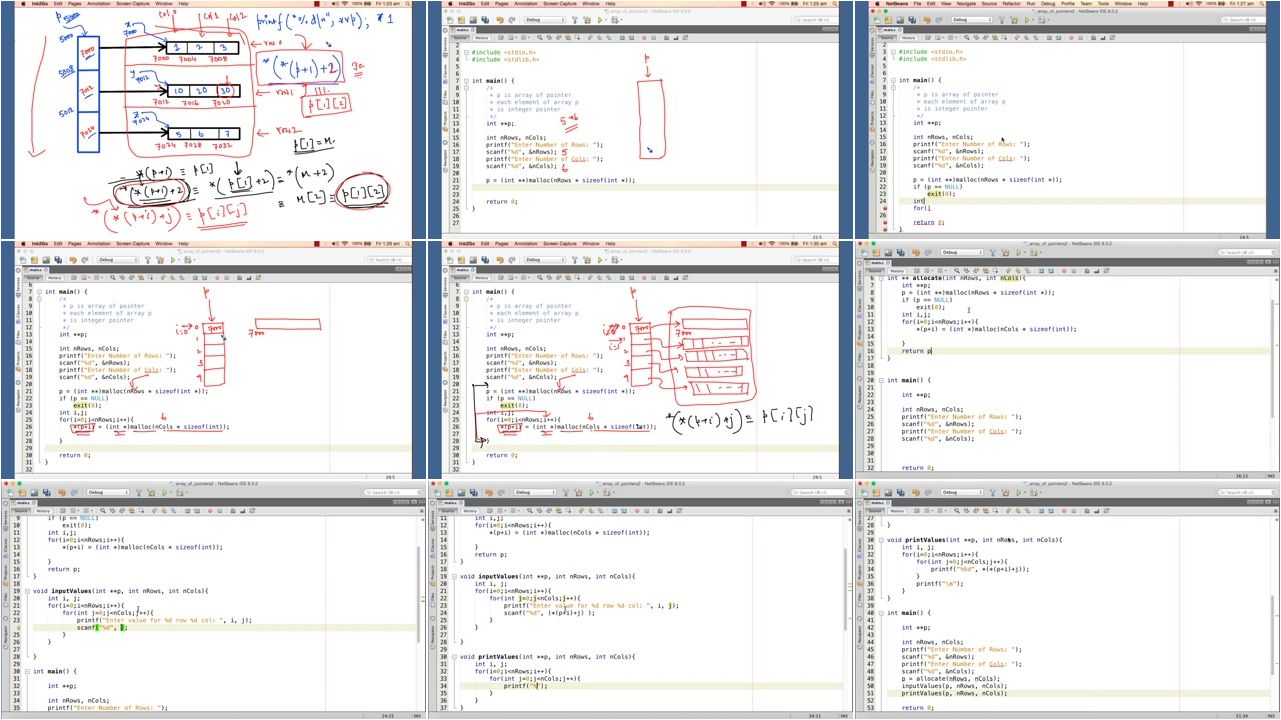Viewport: 1281px width, 720px height.
Task: Toggle History view in allocate-function frame
Action: [x=897, y=271]
